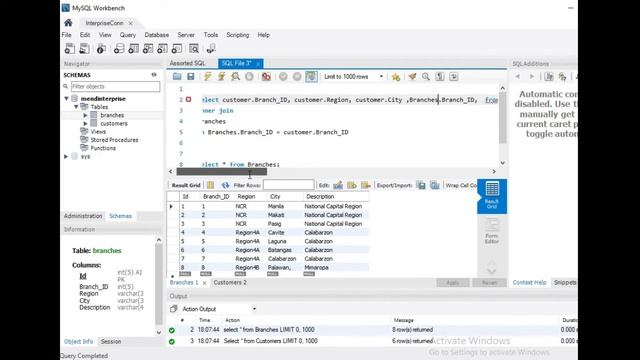Create a new table icon
Screen dimensions: 640x360
pyautogui.click(x=133, y=49)
